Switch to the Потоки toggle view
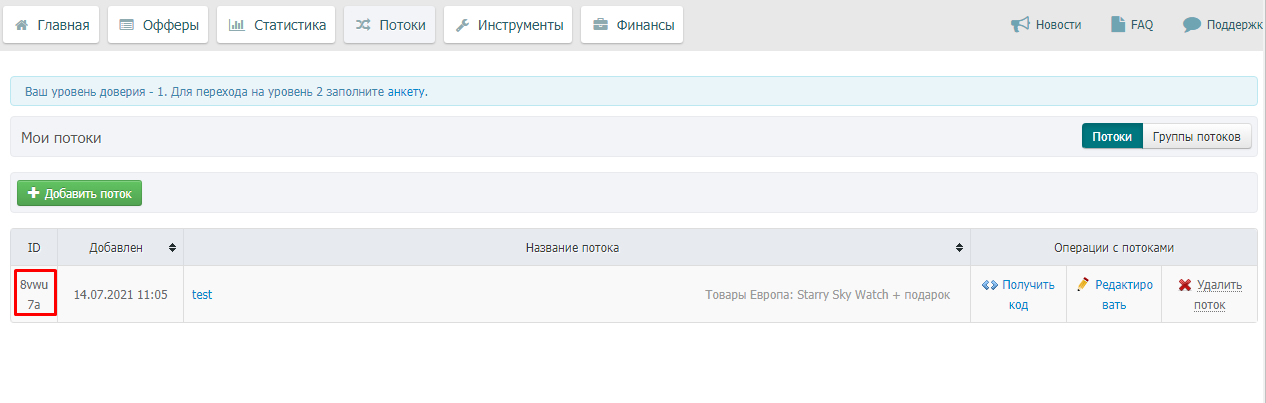 pyautogui.click(x=1112, y=137)
